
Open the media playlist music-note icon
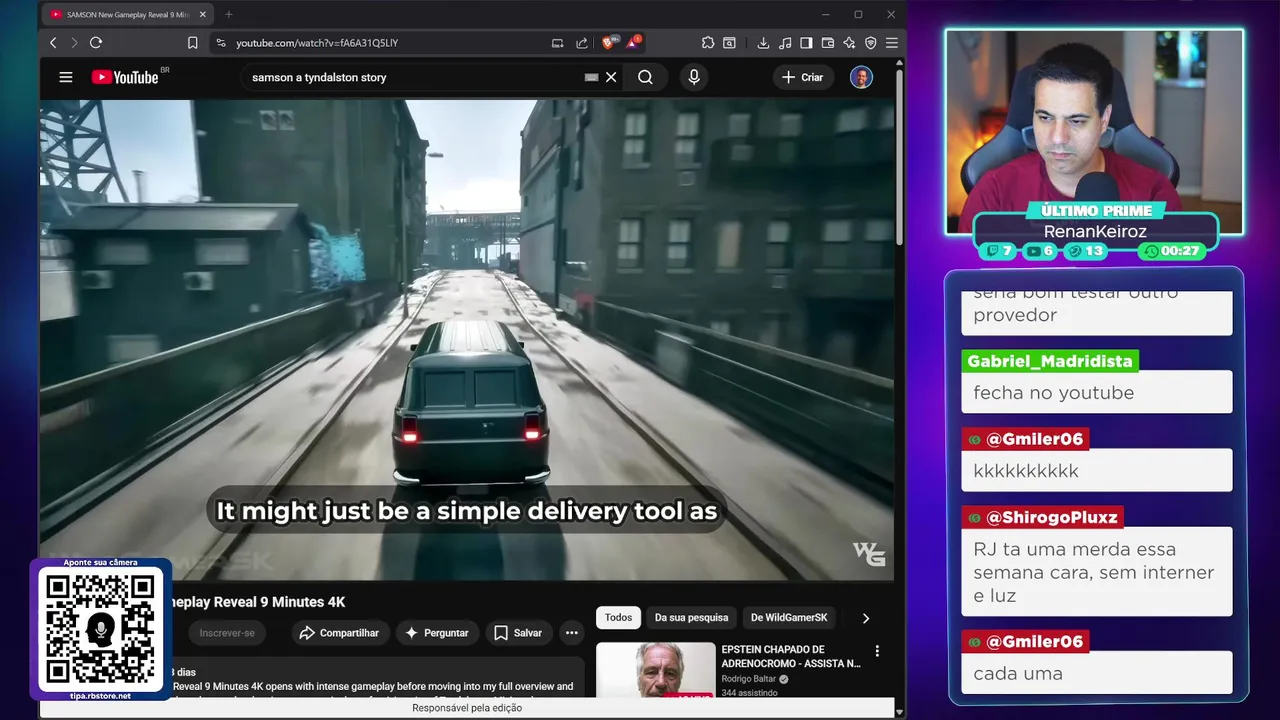pos(785,43)
